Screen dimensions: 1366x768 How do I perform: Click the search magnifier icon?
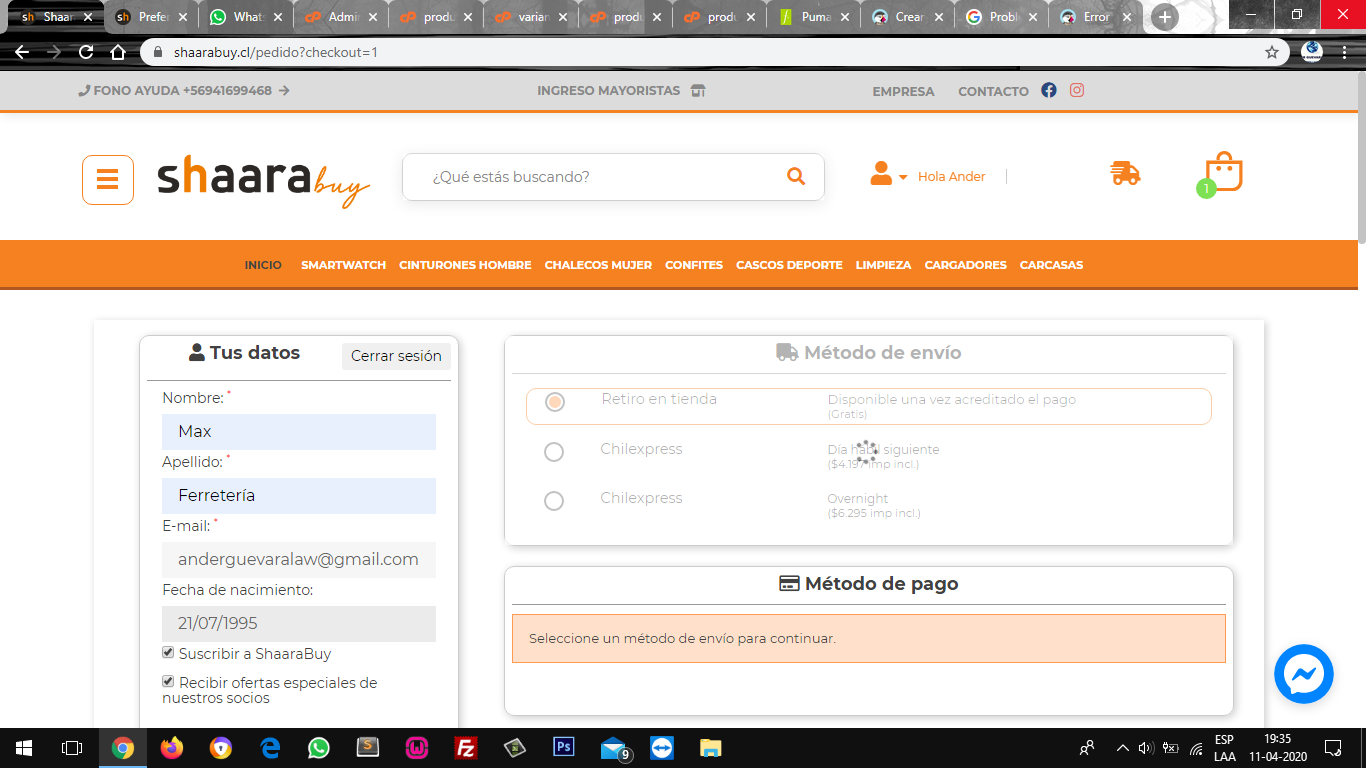[x=796, y=177]
